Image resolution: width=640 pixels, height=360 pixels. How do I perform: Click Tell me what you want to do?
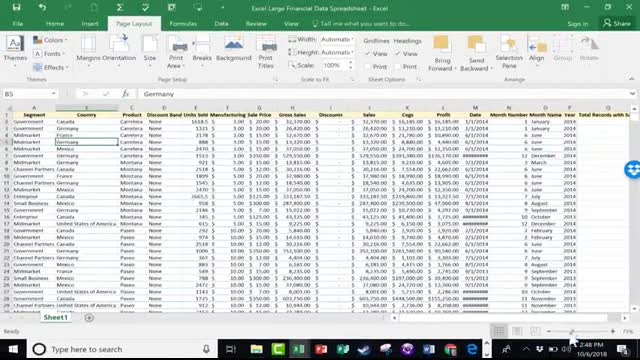[361, 24]
